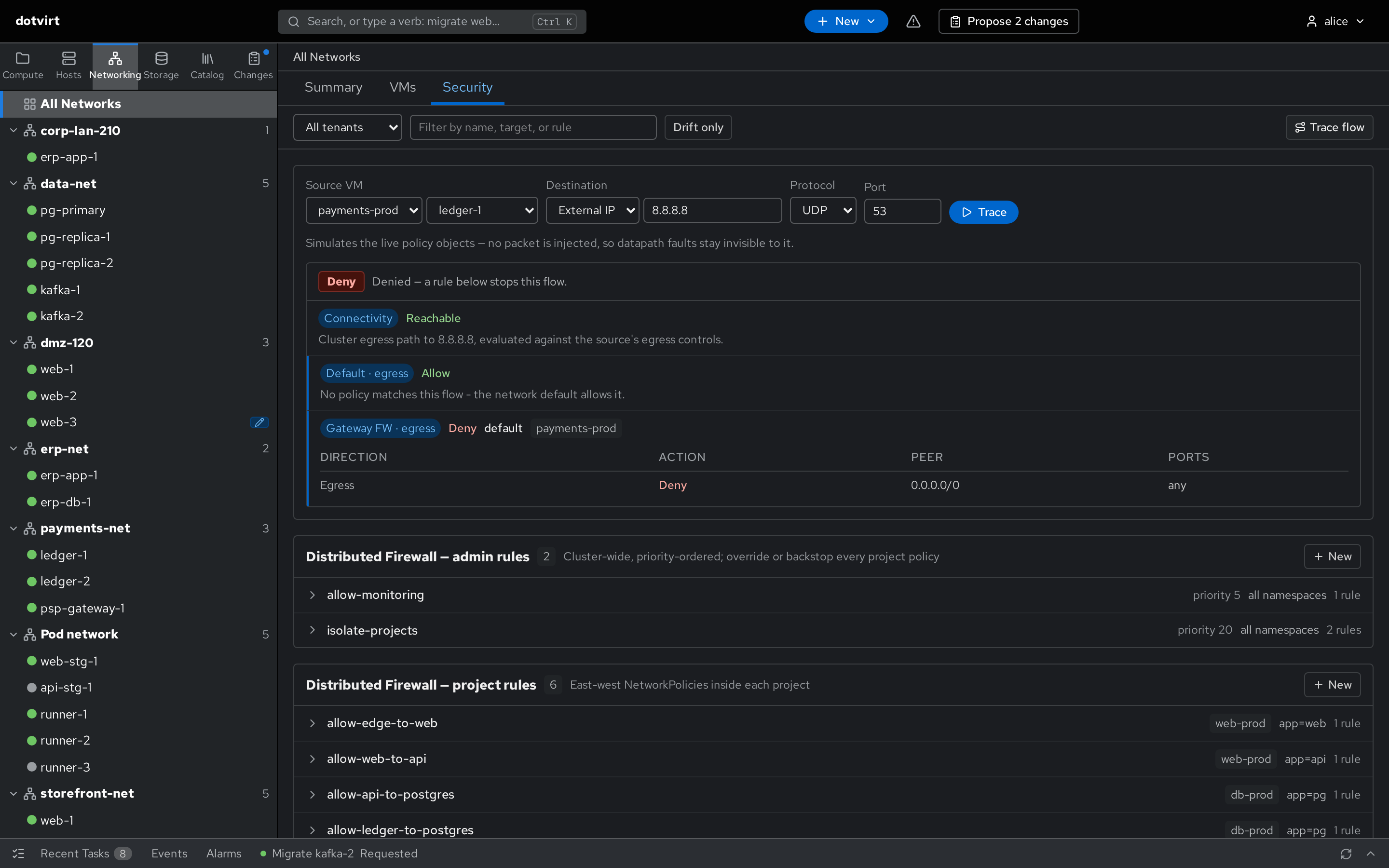1389x868 pixels.
Task: Click the dmz-120 network icon
Action: 30,343
